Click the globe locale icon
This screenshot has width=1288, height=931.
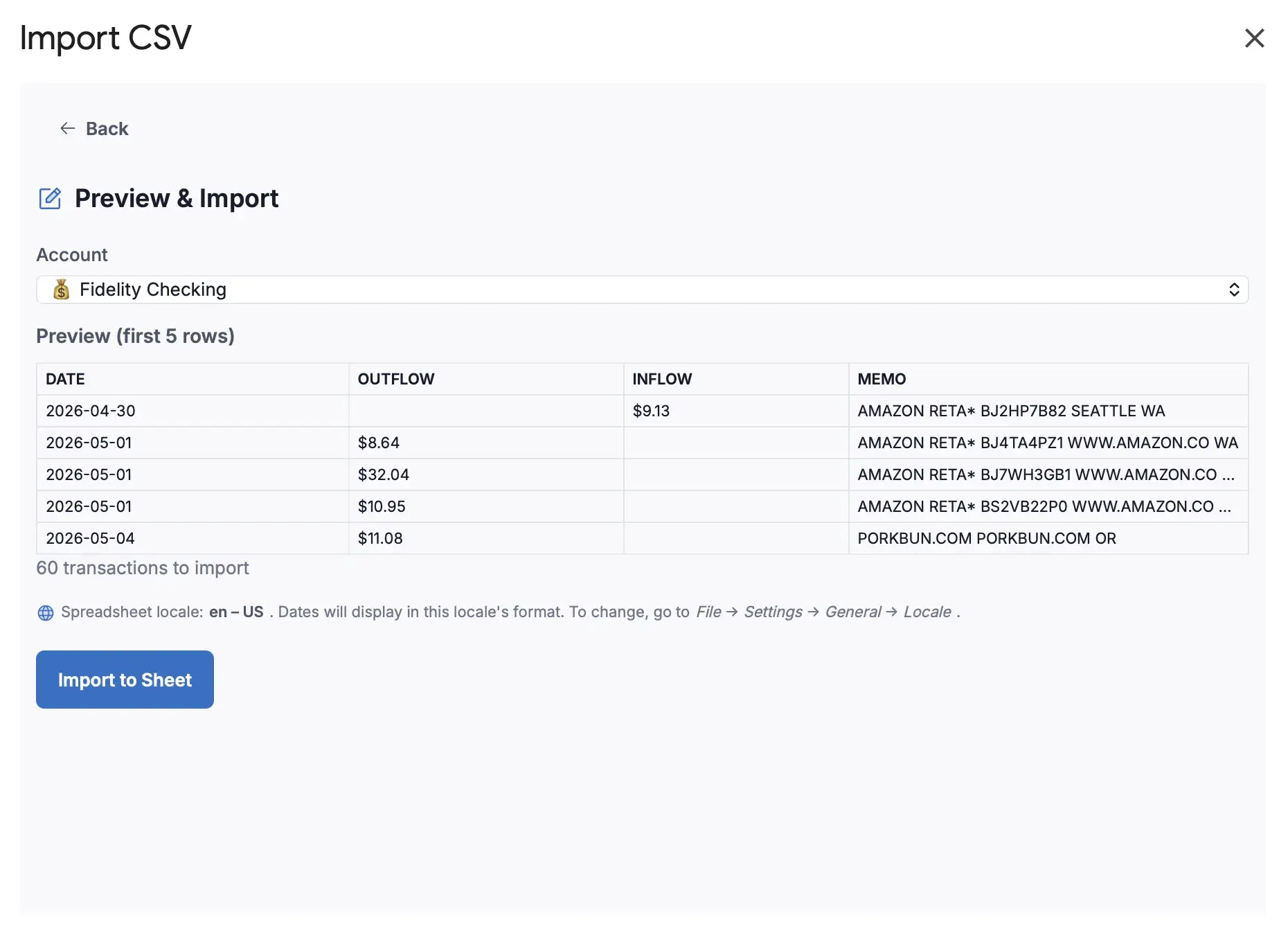point(46,613)
